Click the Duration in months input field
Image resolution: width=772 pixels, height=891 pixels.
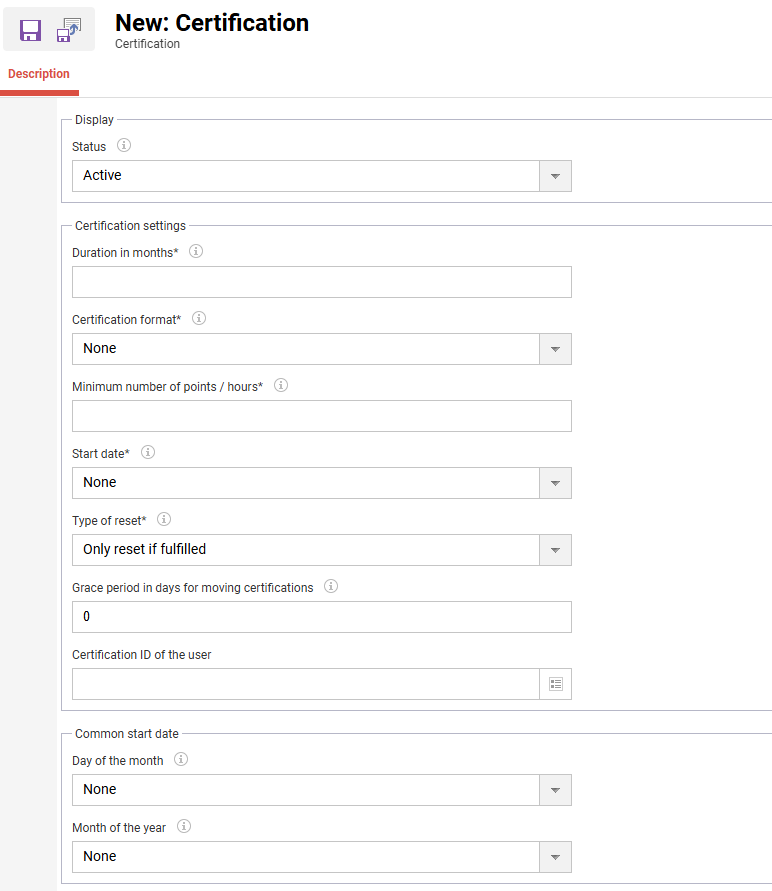click(x=322, y=282)
